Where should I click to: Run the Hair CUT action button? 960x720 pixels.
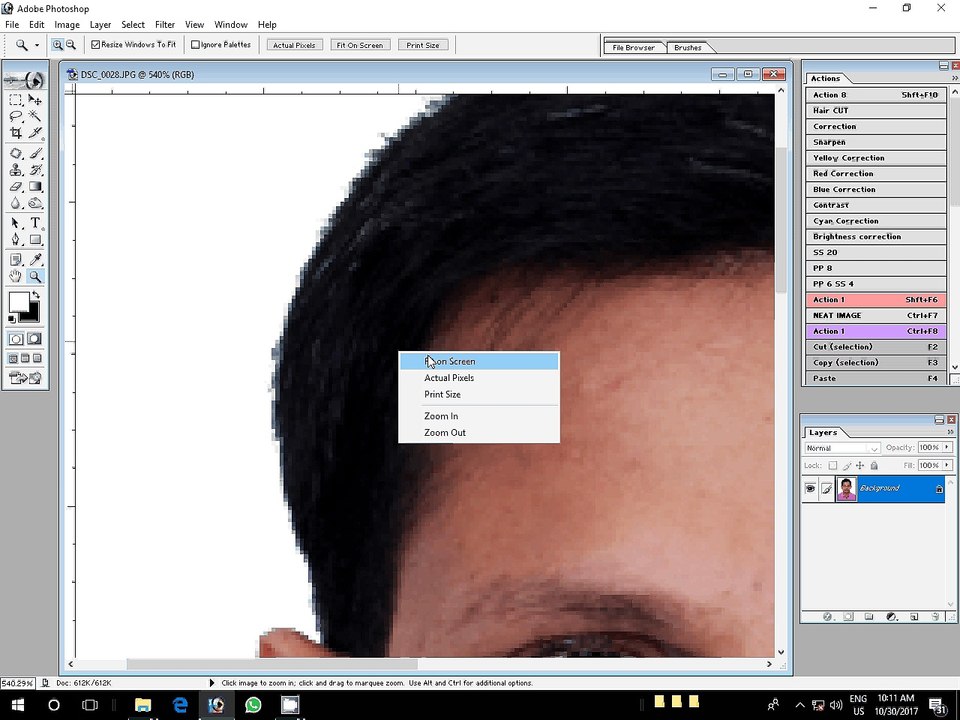coord(876,111)
